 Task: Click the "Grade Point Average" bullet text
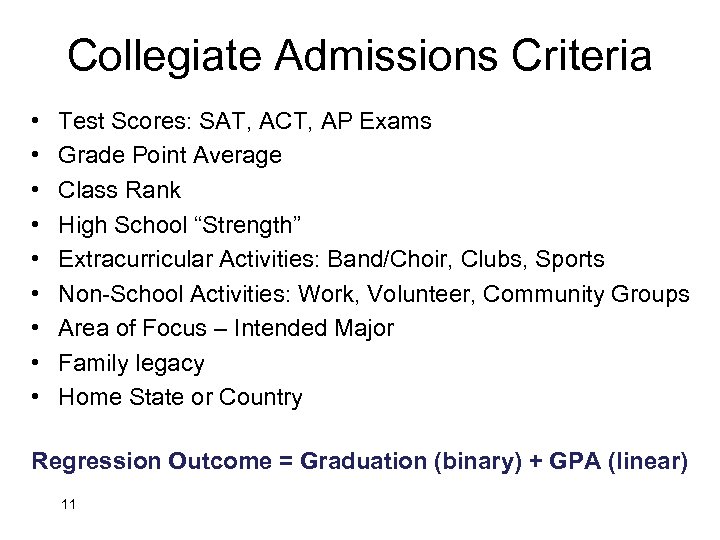point(170,156)
